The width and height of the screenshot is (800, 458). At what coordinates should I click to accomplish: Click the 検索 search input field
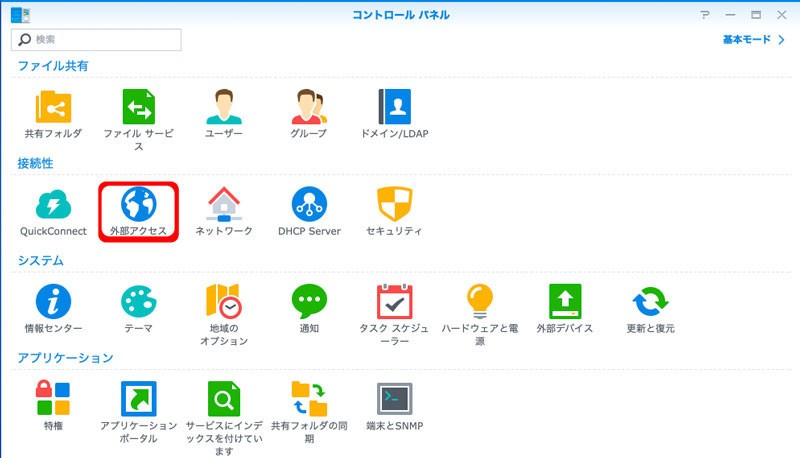click(x=96, y=39)
